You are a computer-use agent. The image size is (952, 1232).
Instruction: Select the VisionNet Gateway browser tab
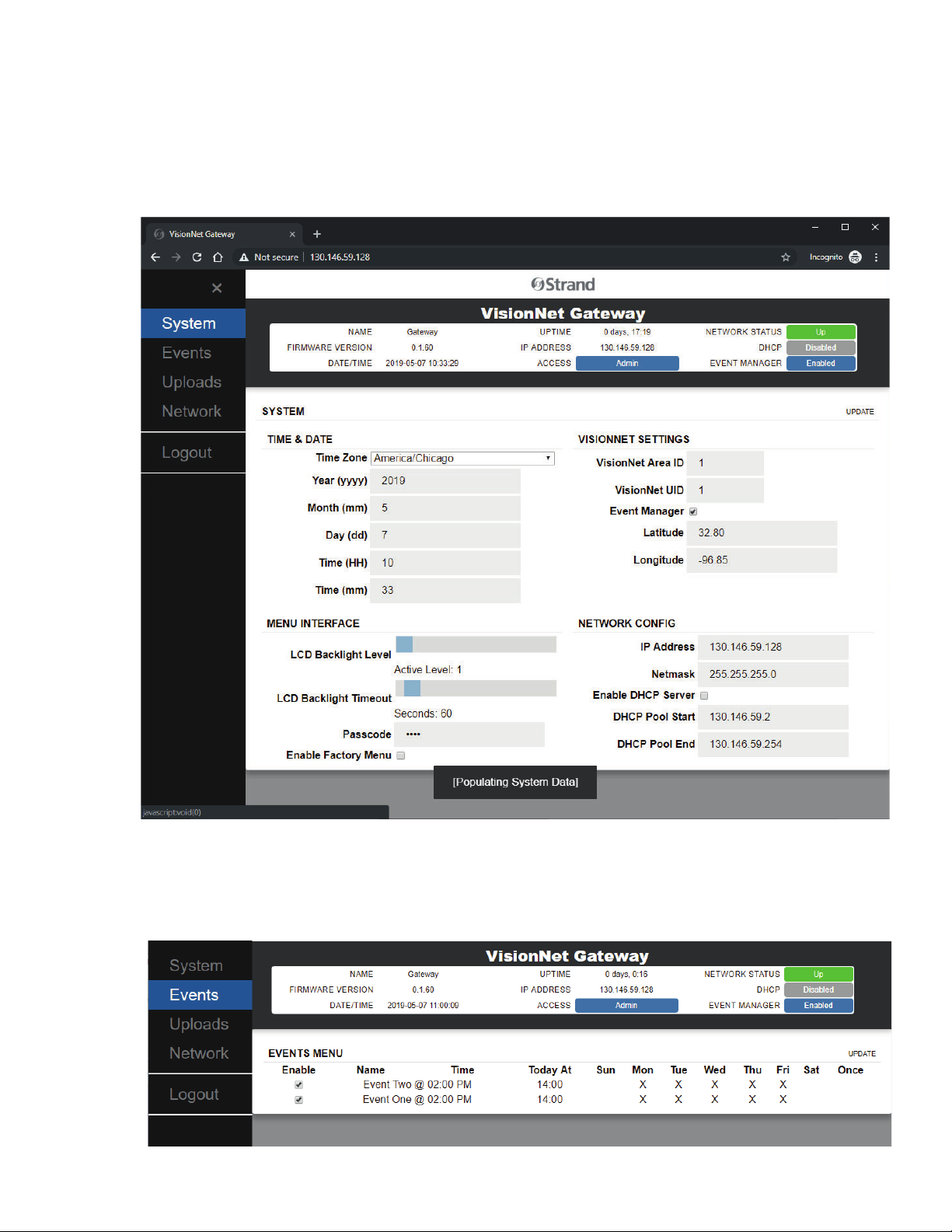point(224,234)
